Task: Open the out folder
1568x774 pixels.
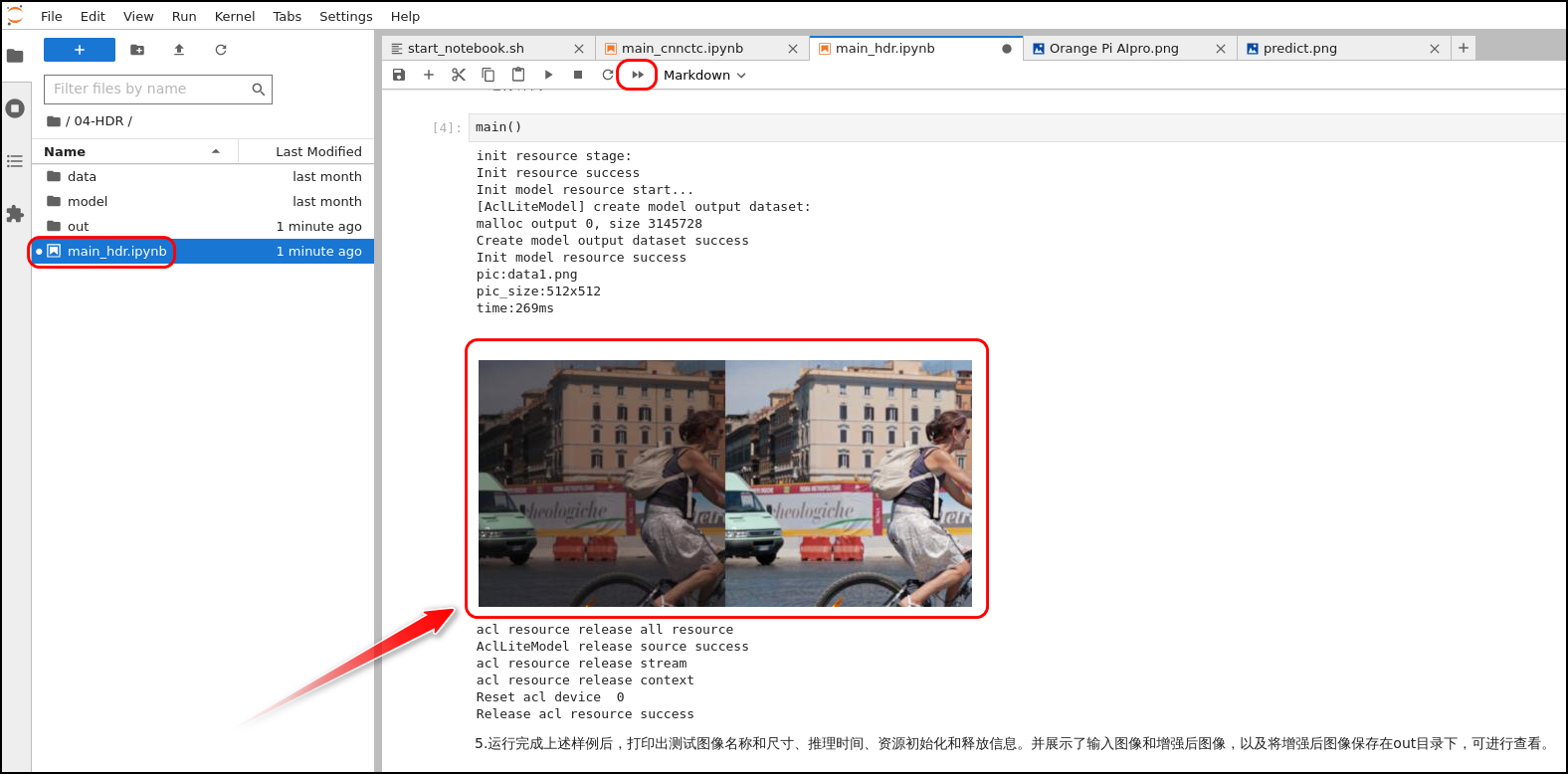Action: [203, 226]
